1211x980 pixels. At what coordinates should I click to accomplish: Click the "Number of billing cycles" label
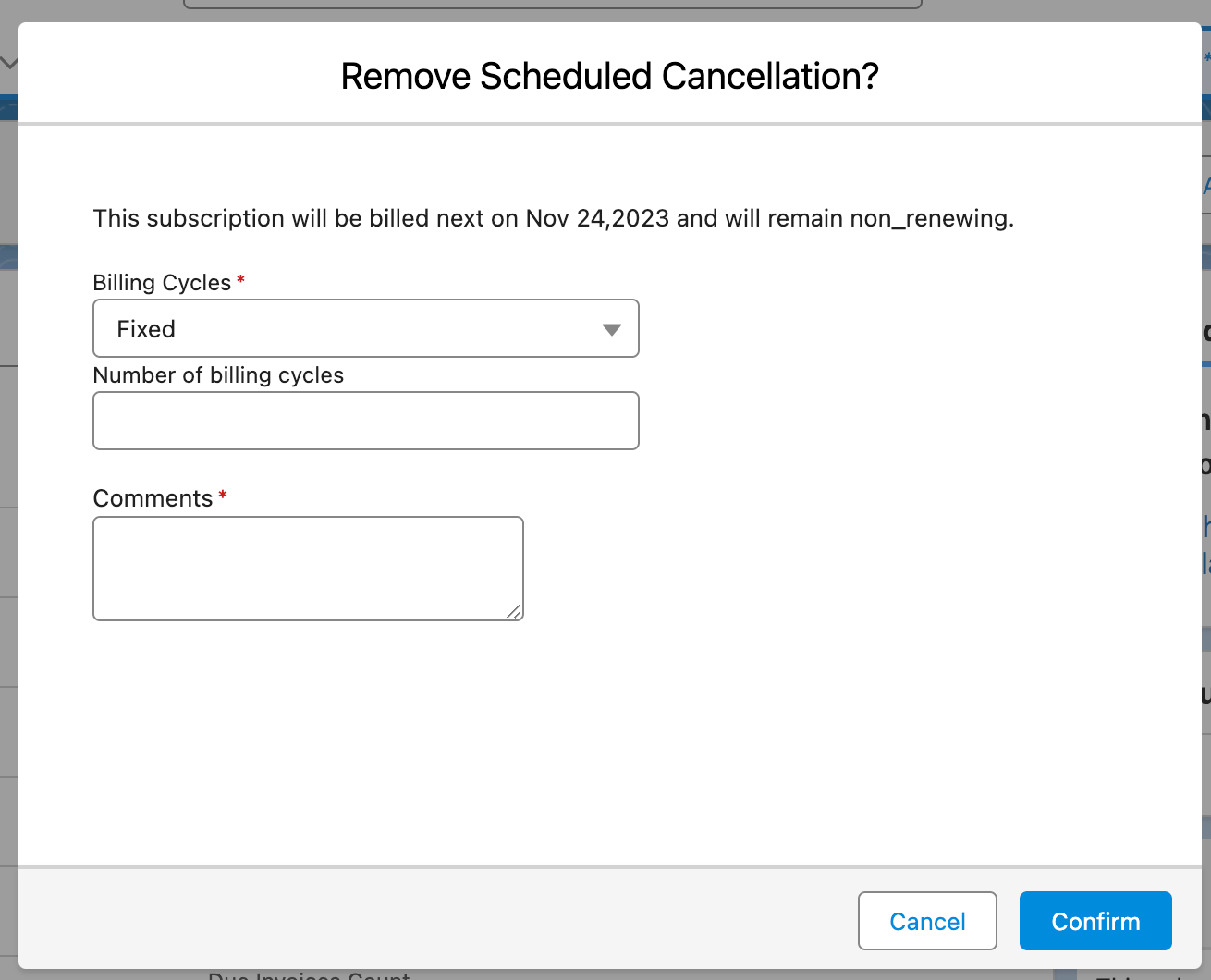(x=218, y=375)
